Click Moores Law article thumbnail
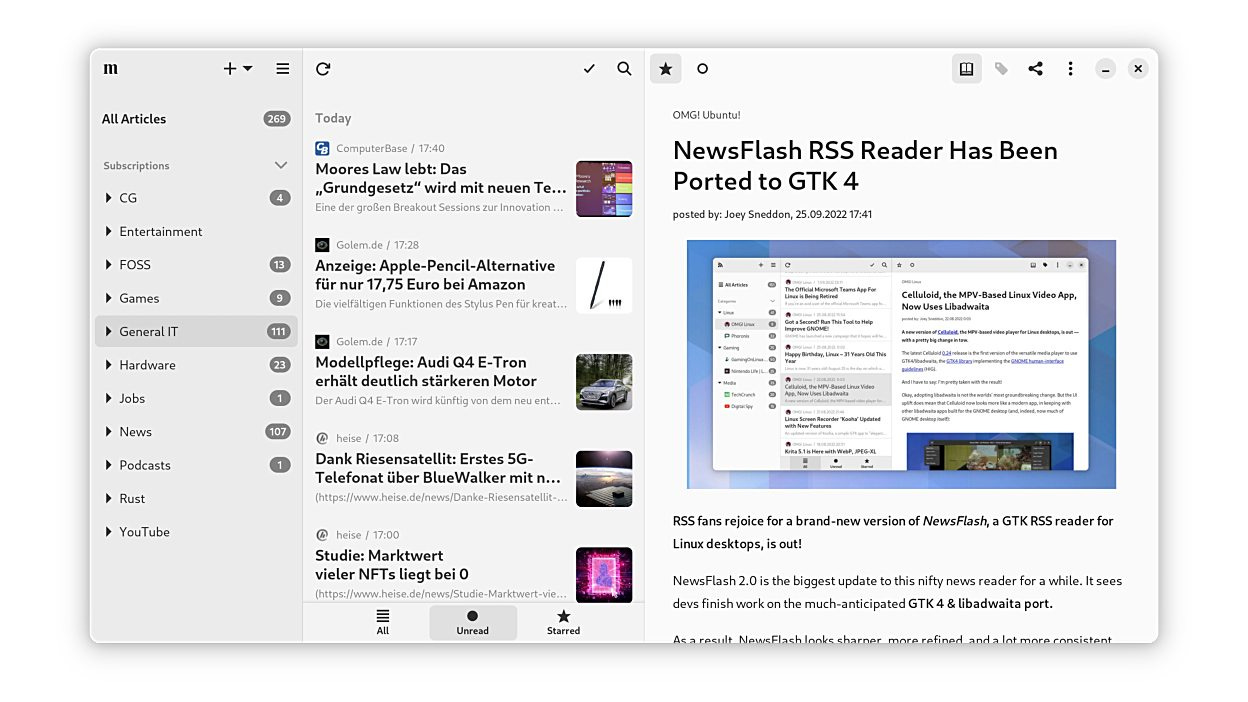This screenshot has height=702, width=1248. click(604, 189)
